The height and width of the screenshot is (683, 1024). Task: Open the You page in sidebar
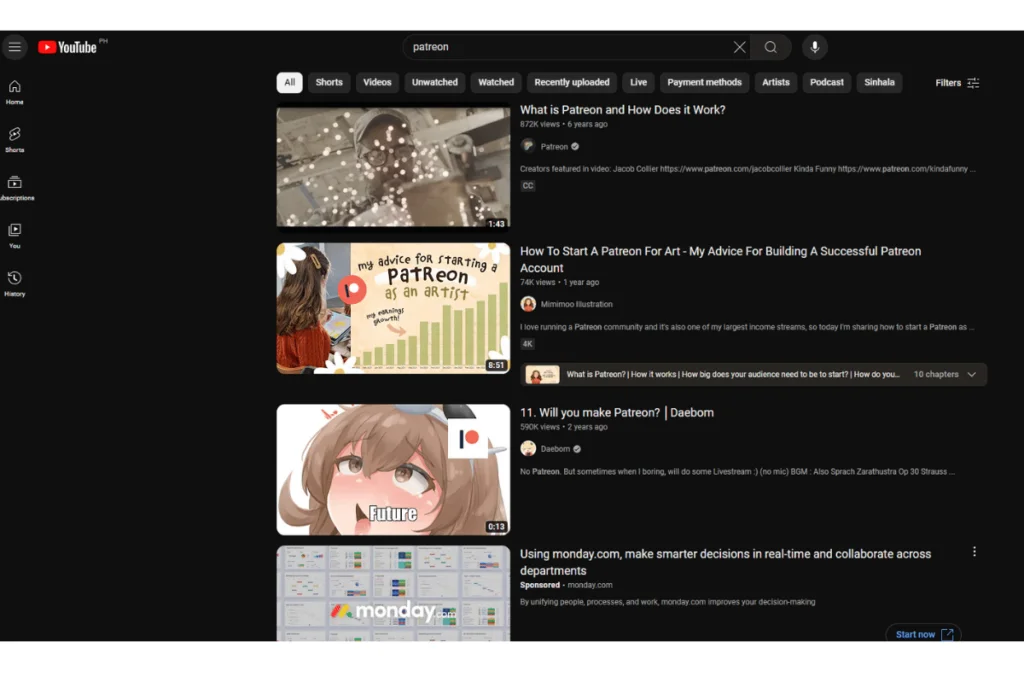(14, 236)
